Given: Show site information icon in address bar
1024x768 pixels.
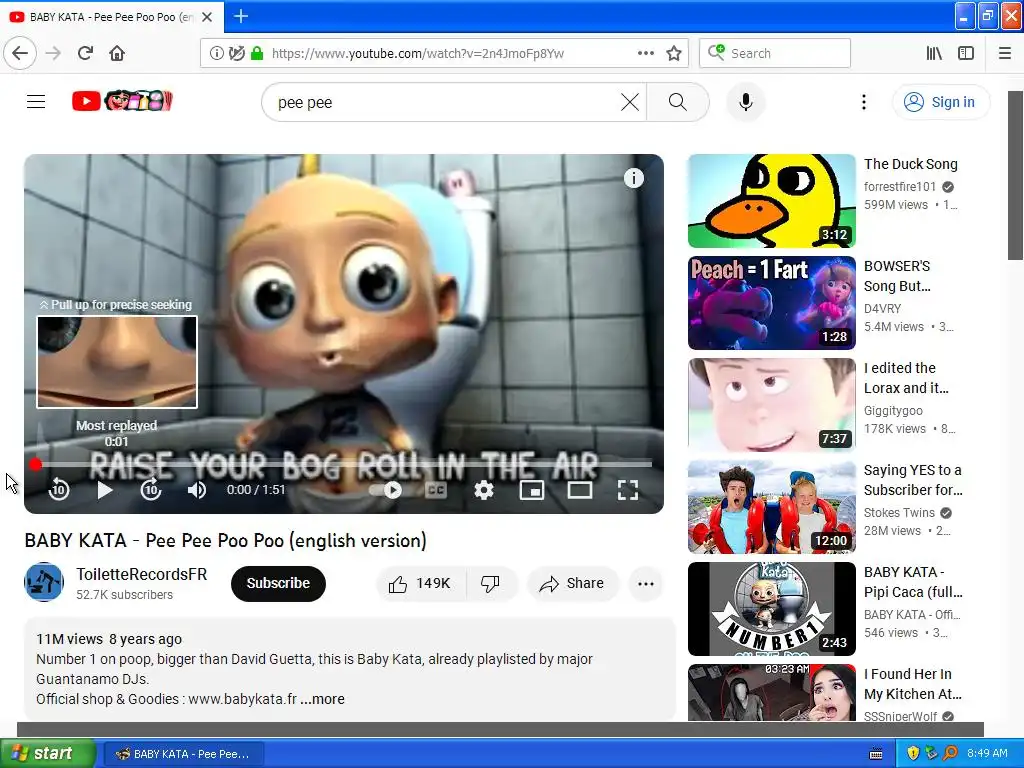Looking at the screenshot, I should point(216,53).
